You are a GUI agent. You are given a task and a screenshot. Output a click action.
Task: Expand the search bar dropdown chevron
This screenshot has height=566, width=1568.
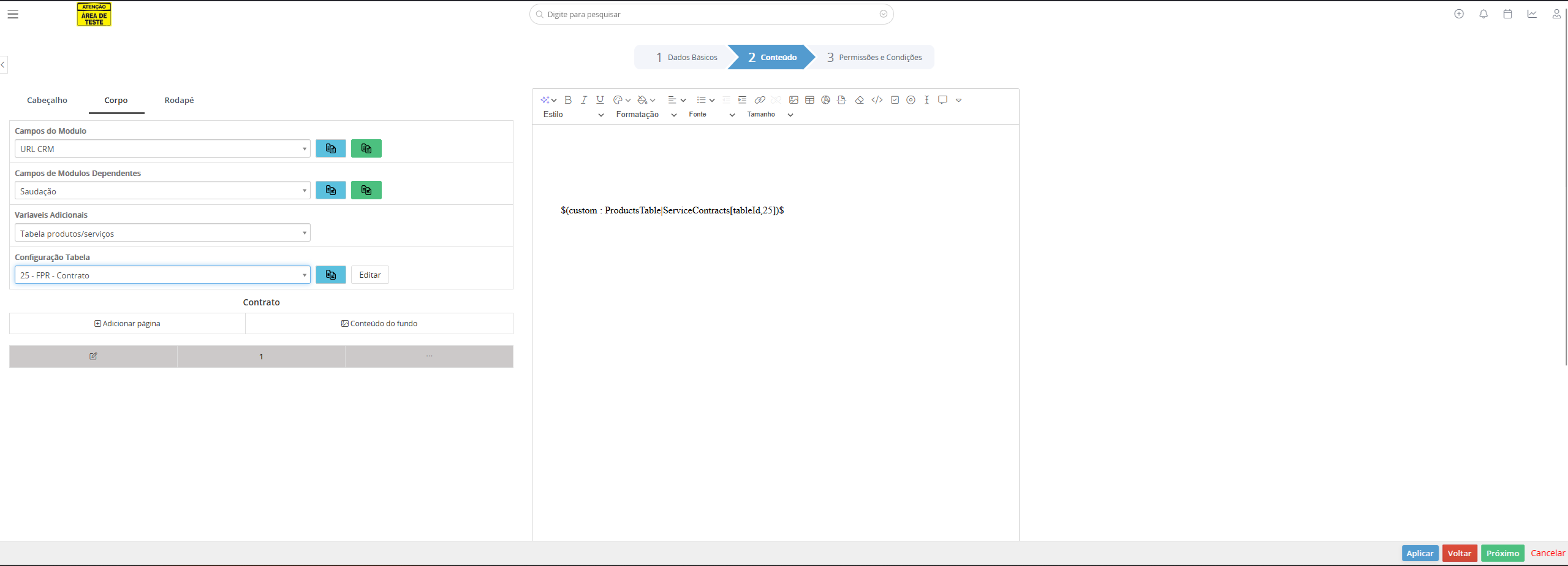883,14
